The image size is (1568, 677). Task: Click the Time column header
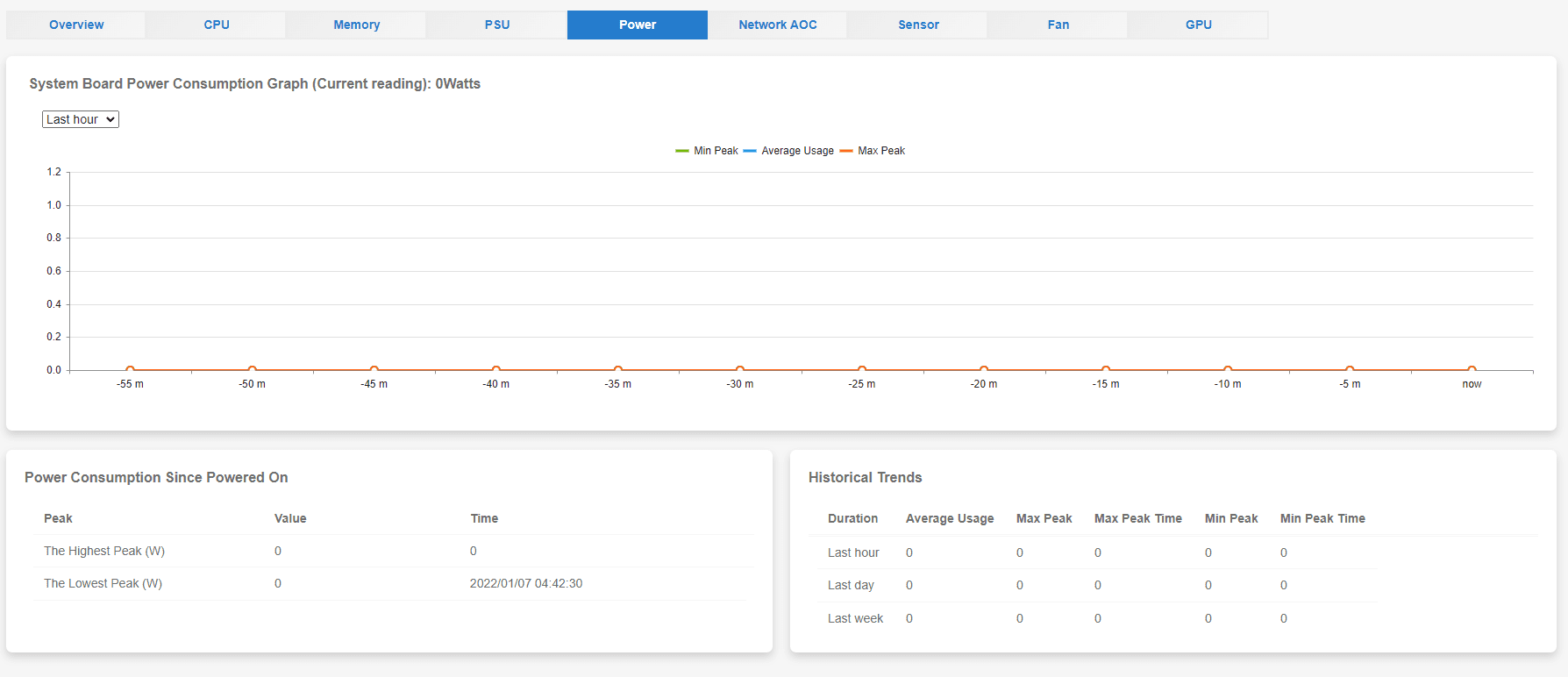pyautogui.click(x=484, y=518)
